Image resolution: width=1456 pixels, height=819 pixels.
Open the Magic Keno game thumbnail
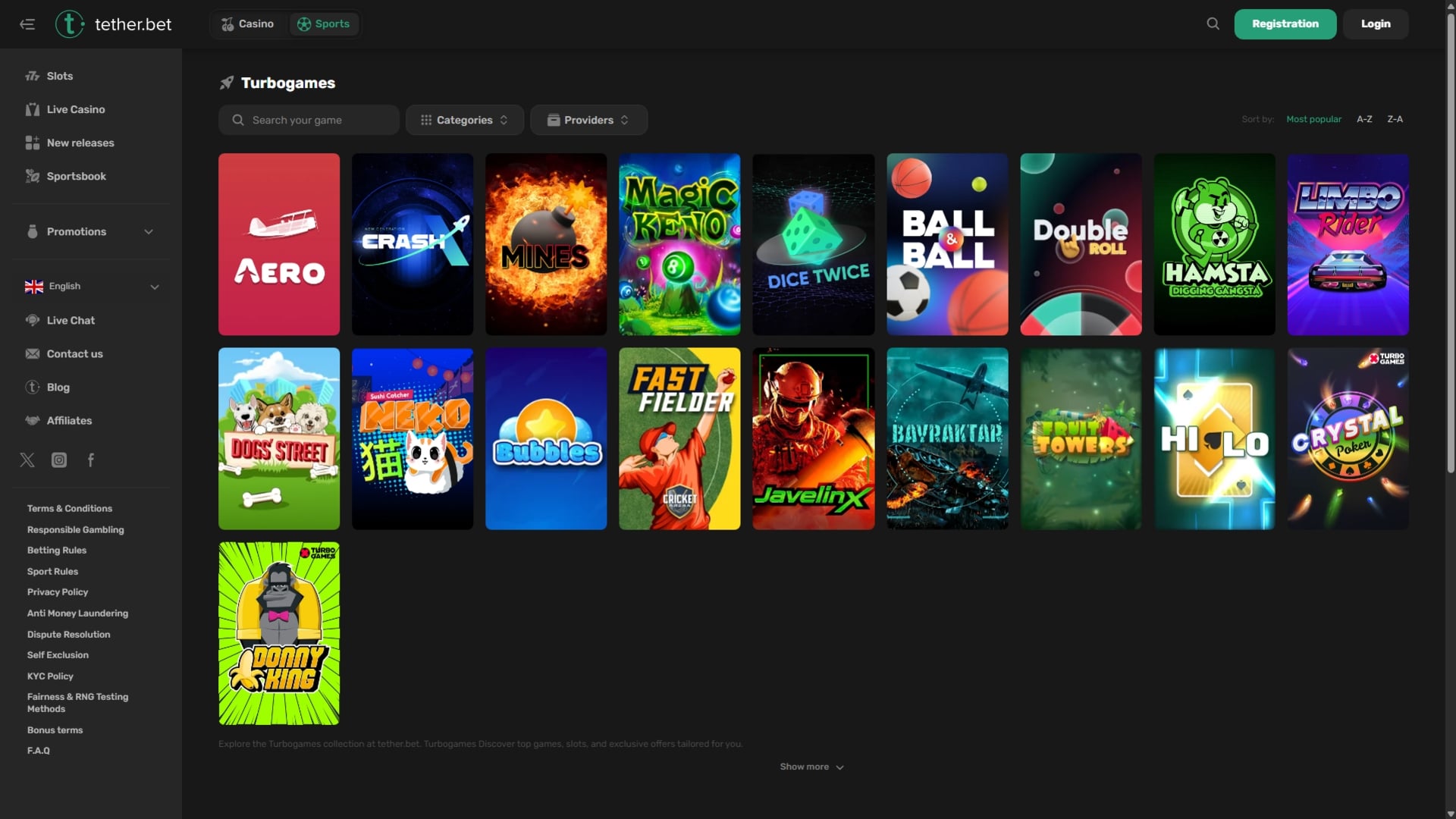pos(679,244)
